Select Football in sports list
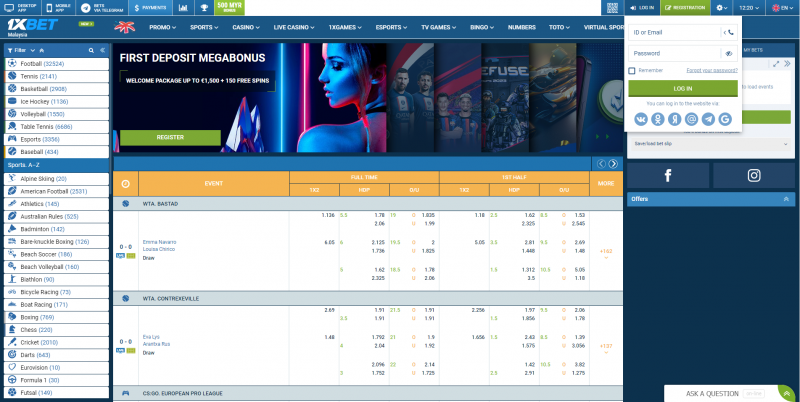The height and width of the screenshot is (402, 800). [56, 64]
